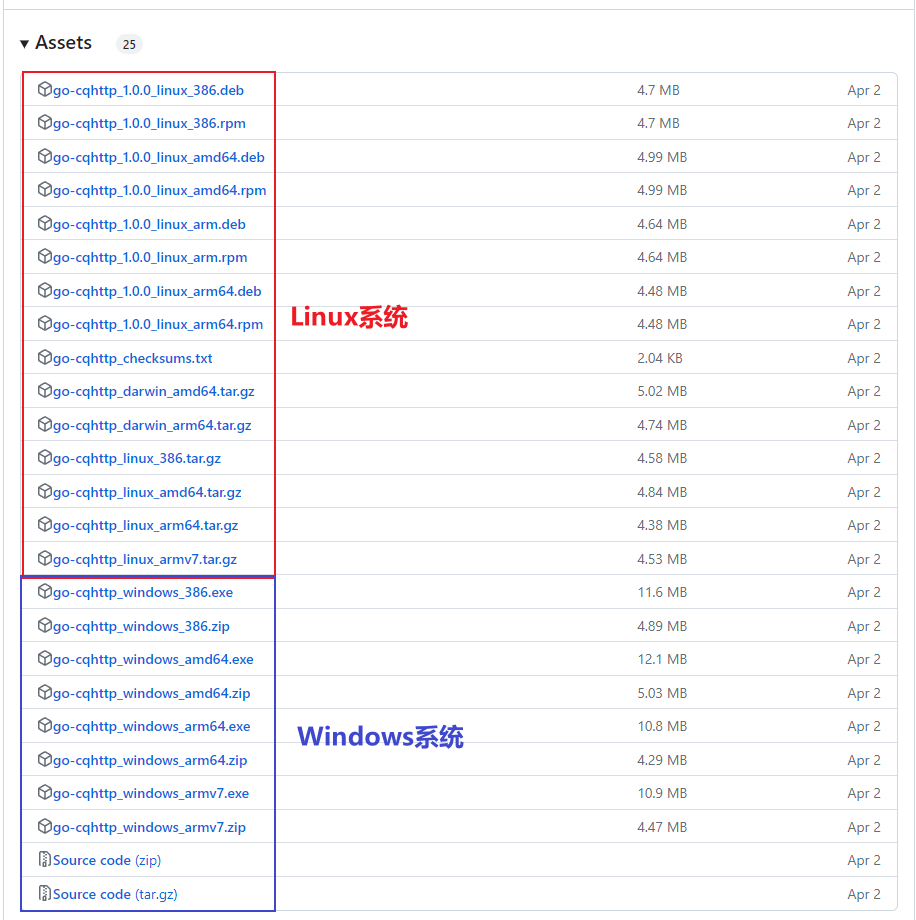Download go-cqhttp_1.0.0_linux_arm.rpm link
Viewport: 916px width, 920px height.
[150, 258]
